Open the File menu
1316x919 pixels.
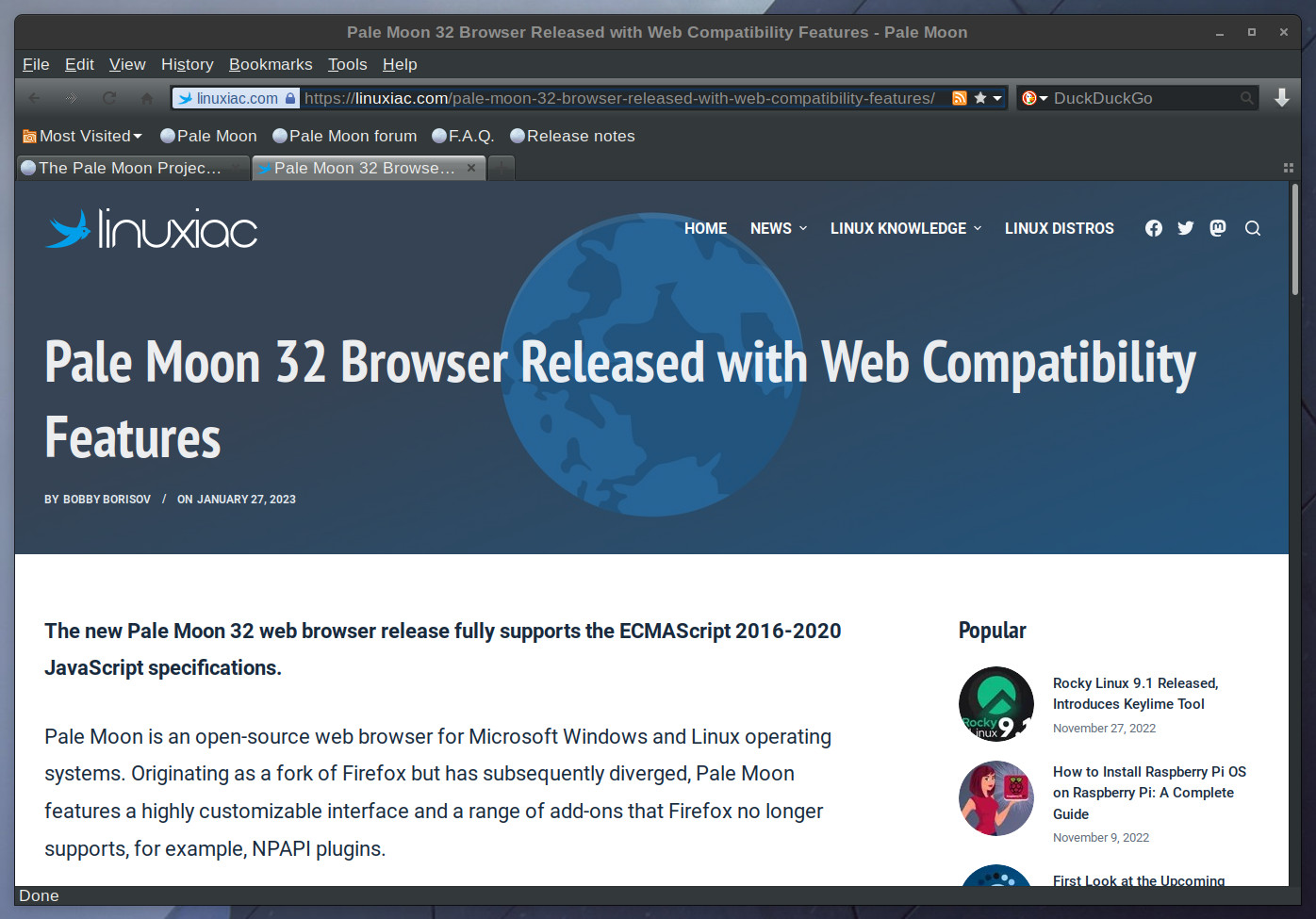coord(36,64)
